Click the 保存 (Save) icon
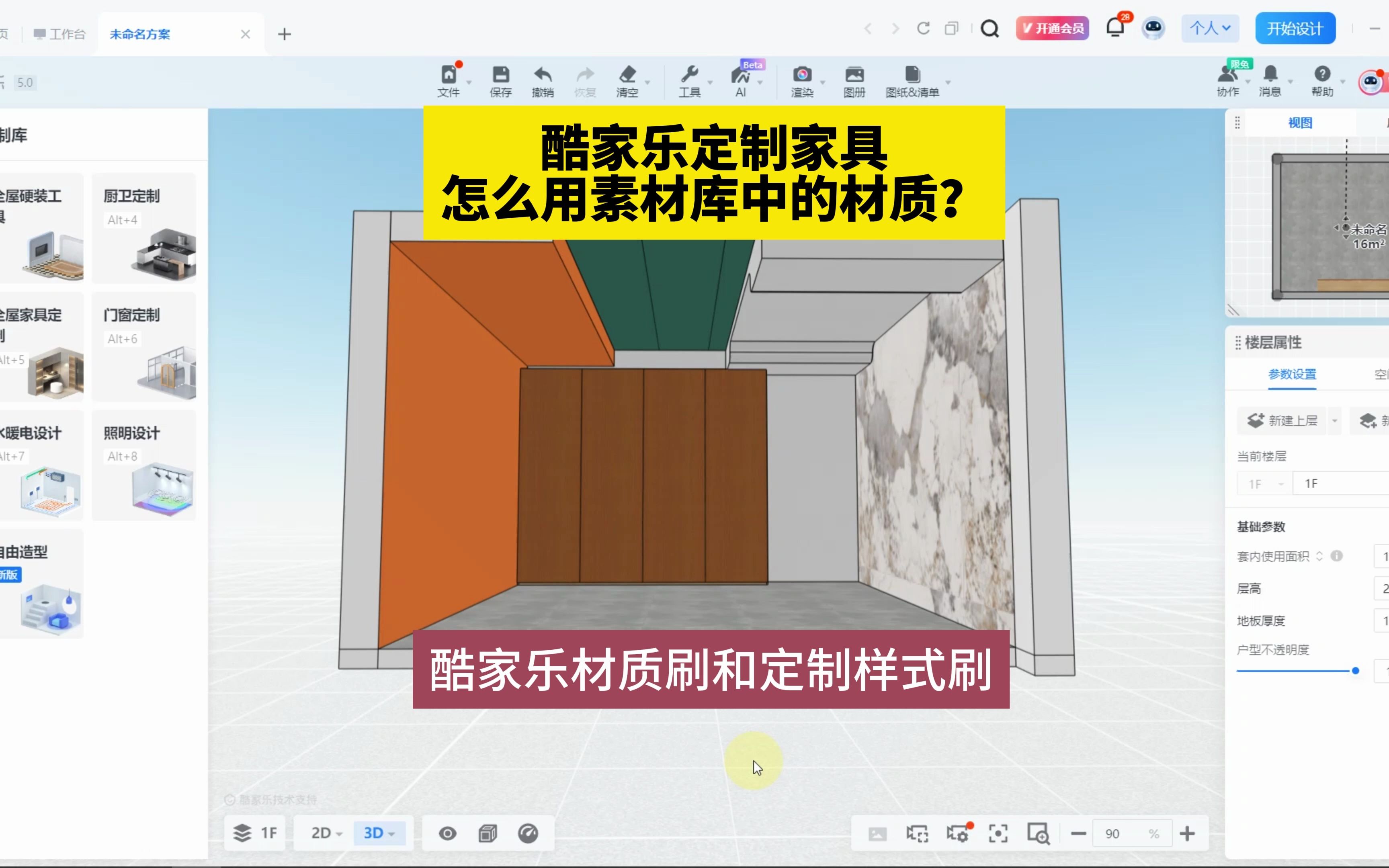This screenshot has width=1389, height=868. click(500, 75)
